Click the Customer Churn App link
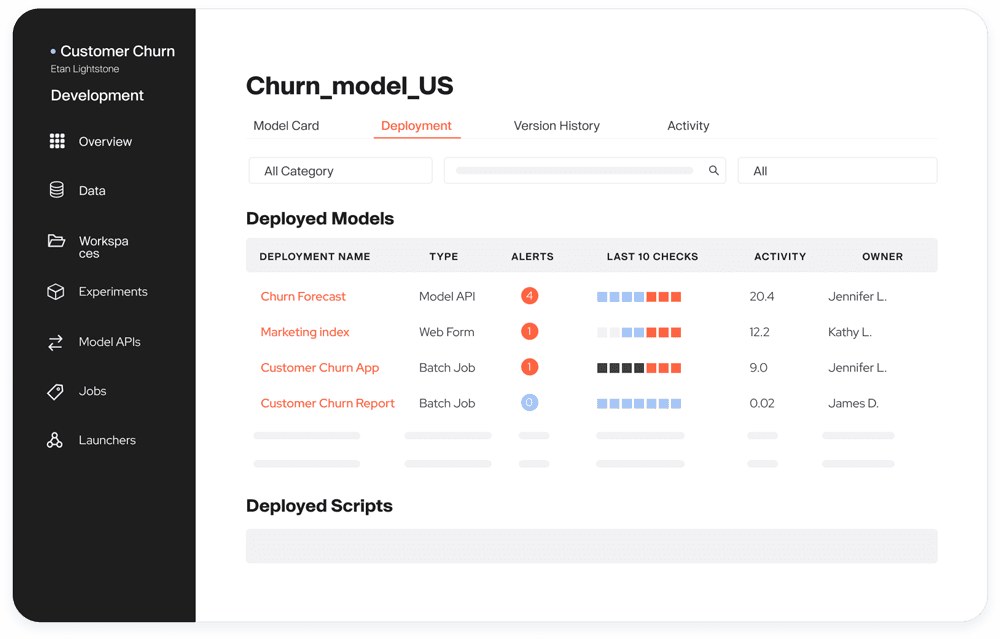This screenshot has width=1000, height=639. (x=320, y=368)
